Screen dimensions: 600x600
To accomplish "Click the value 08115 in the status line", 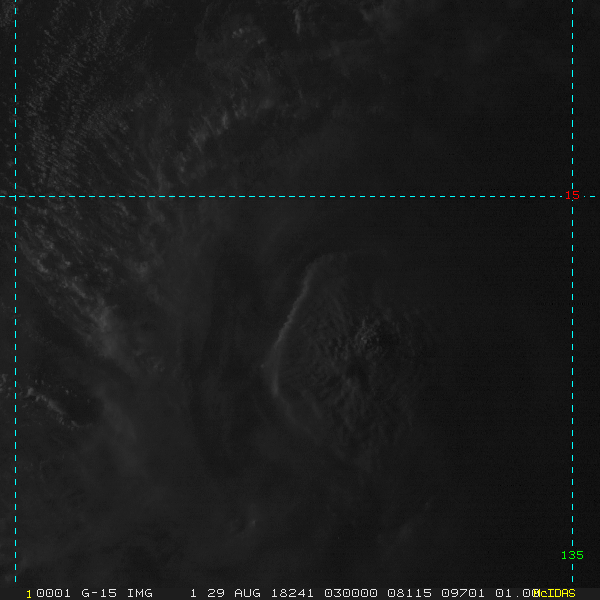I will (x=409, y=593).
